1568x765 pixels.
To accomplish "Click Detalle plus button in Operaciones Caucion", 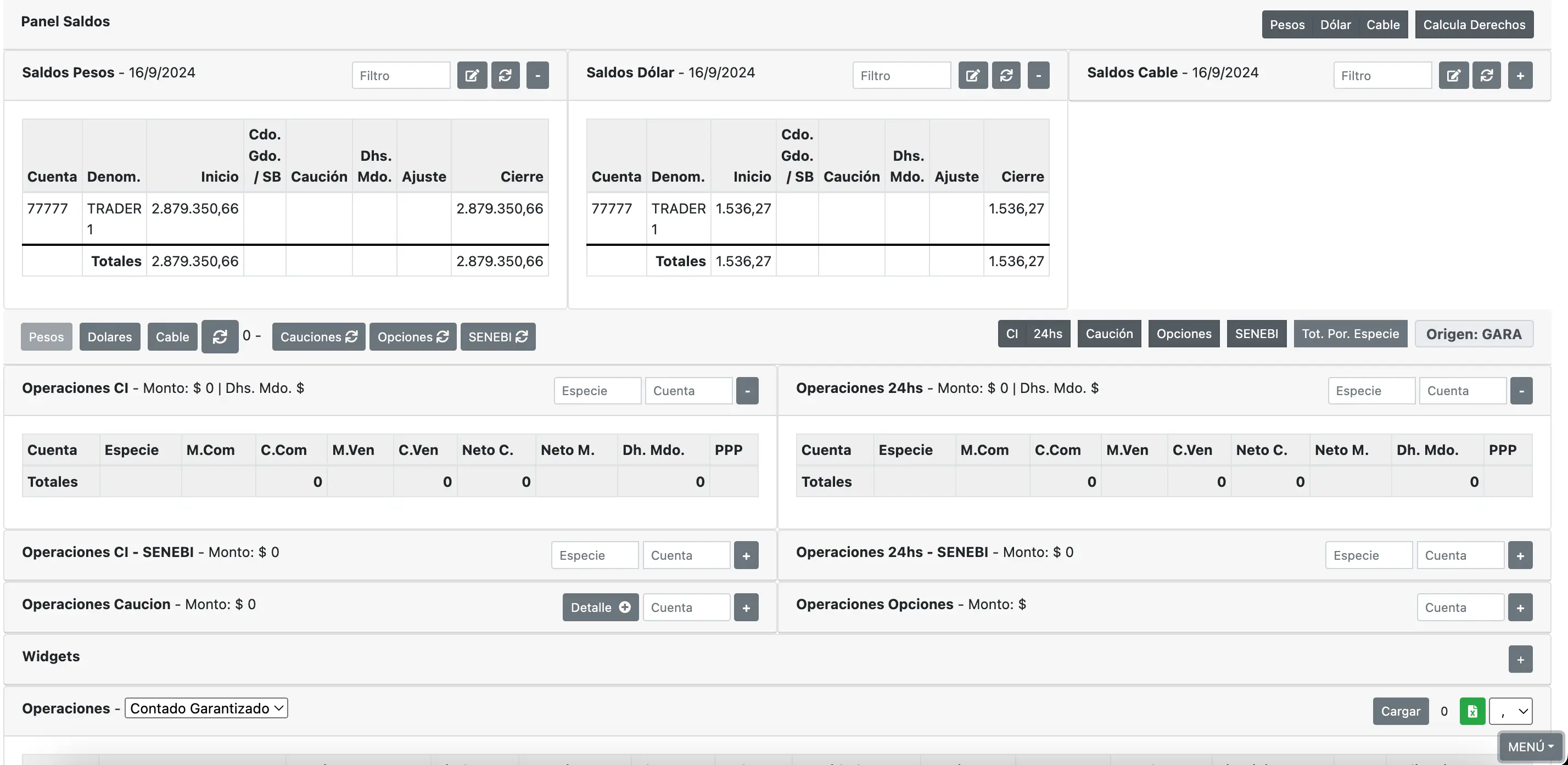I will 600,607.
